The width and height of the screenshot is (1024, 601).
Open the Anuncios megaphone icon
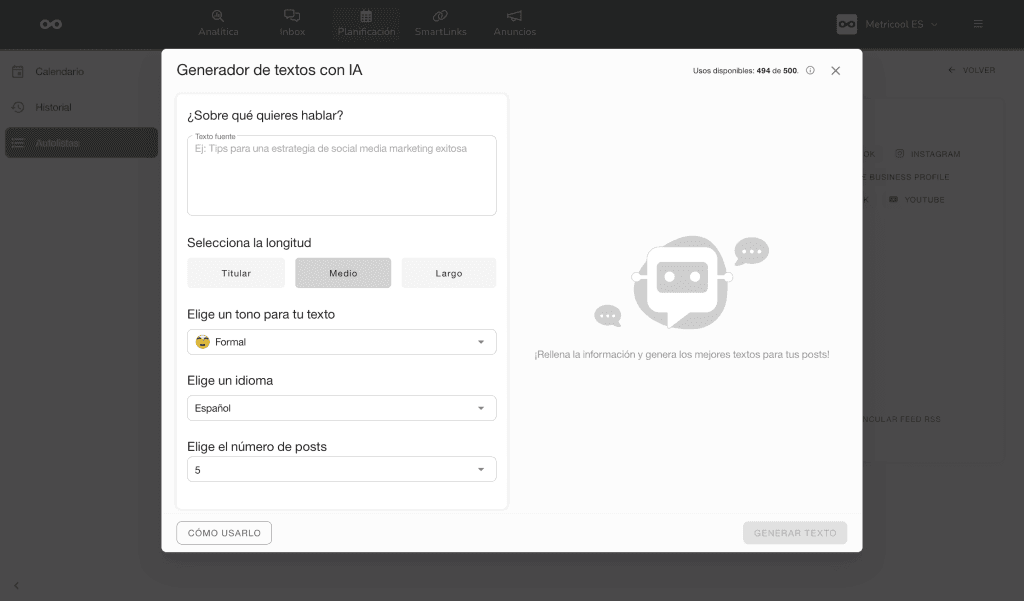[x=514, y=16]
